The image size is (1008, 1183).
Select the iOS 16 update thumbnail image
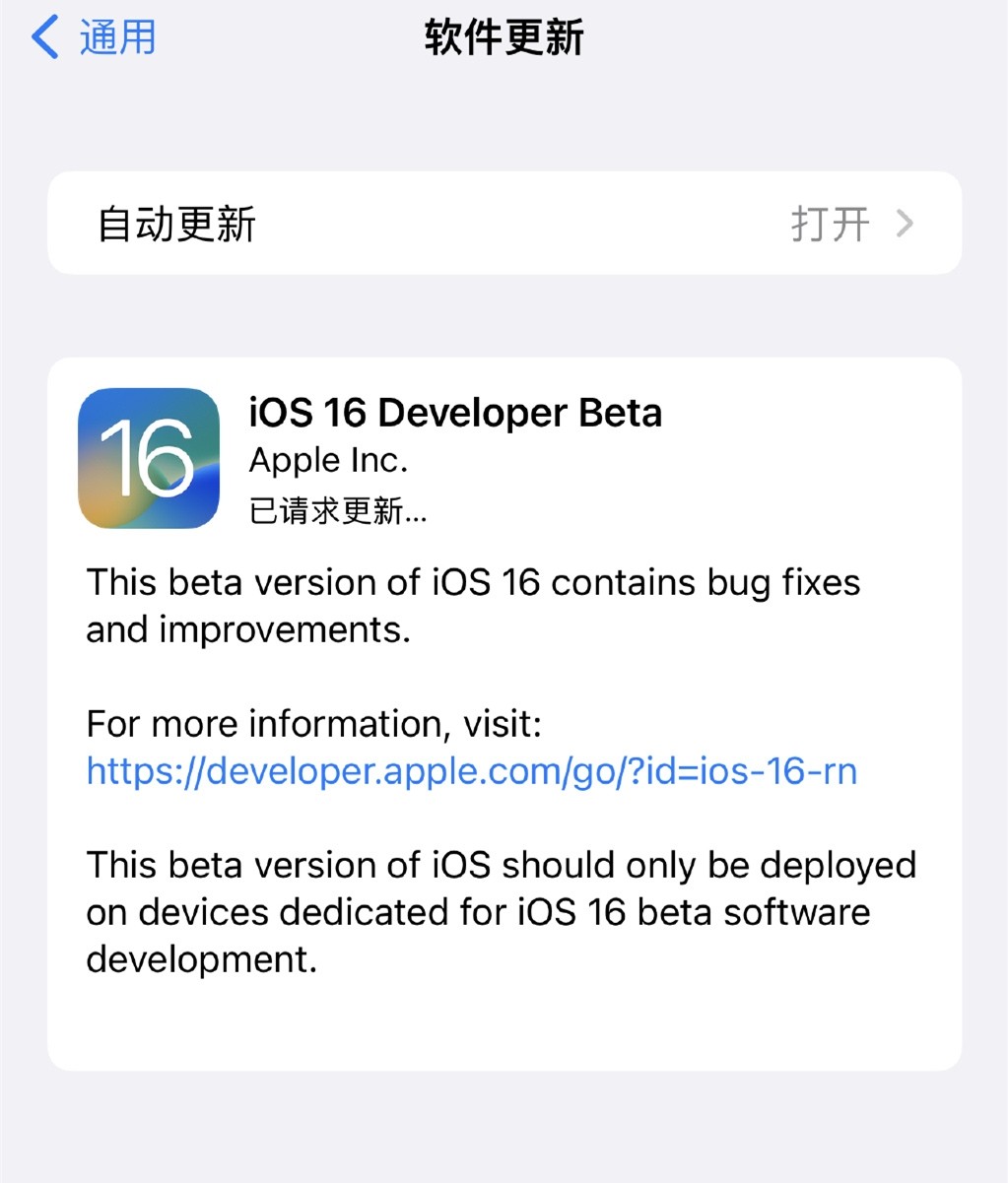tap(149, 457)
